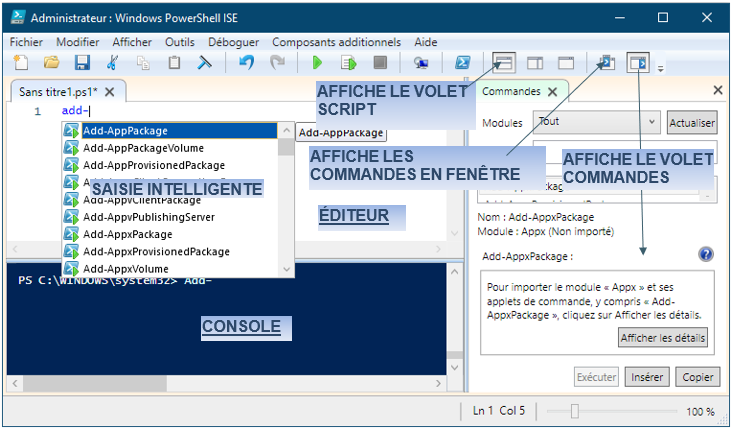The width and height of the screenshot is (735, 429).
Task: Click IntelliSense list scroll-up arrow
Action: pos(286,130)
